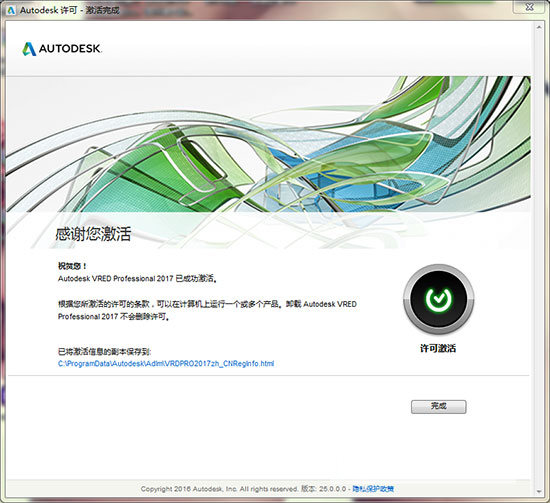The height and width of the screenshot is (503, 550).
Task: Click the 许可激活 label under the icon
Action: (438, 348)
